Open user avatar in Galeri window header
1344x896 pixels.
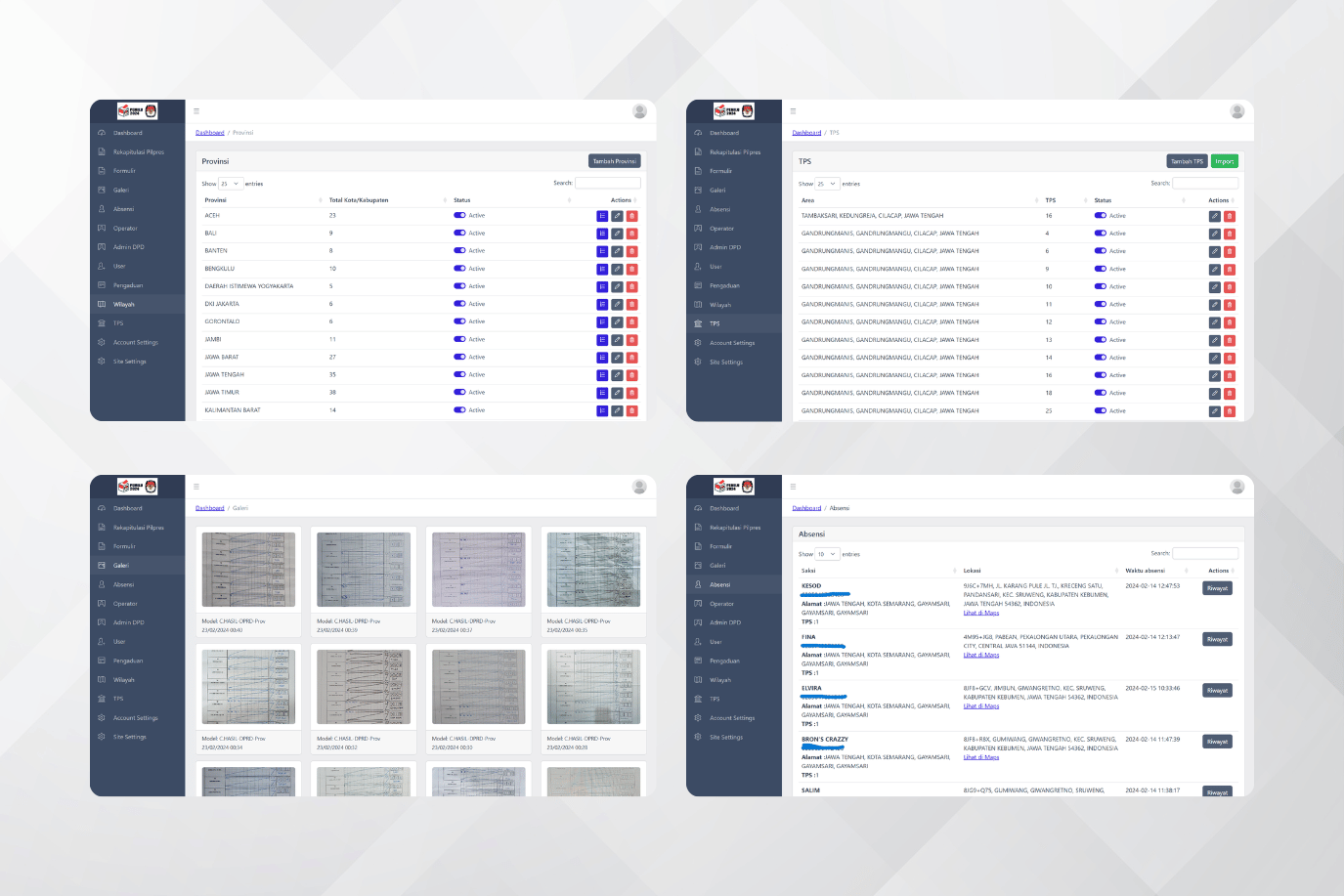pyautogui.click(x=639, y=487)
